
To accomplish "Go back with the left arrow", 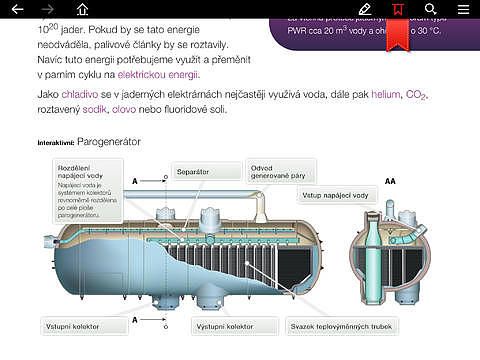I will click(17, 9).
